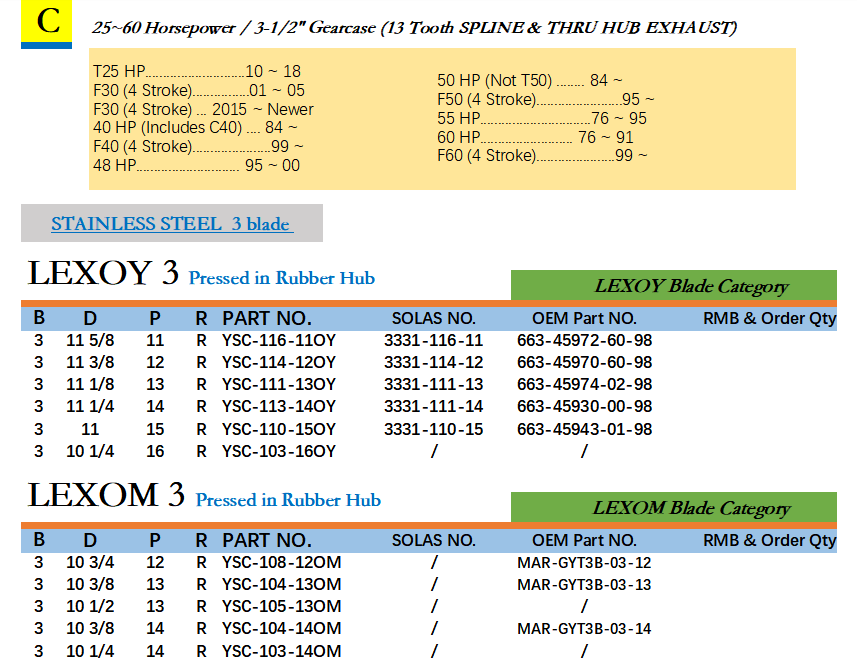Click diameter 11 1/8 in the YSC-111-13OY row
The height and width of the screenshot is (669, 857).
90,384
